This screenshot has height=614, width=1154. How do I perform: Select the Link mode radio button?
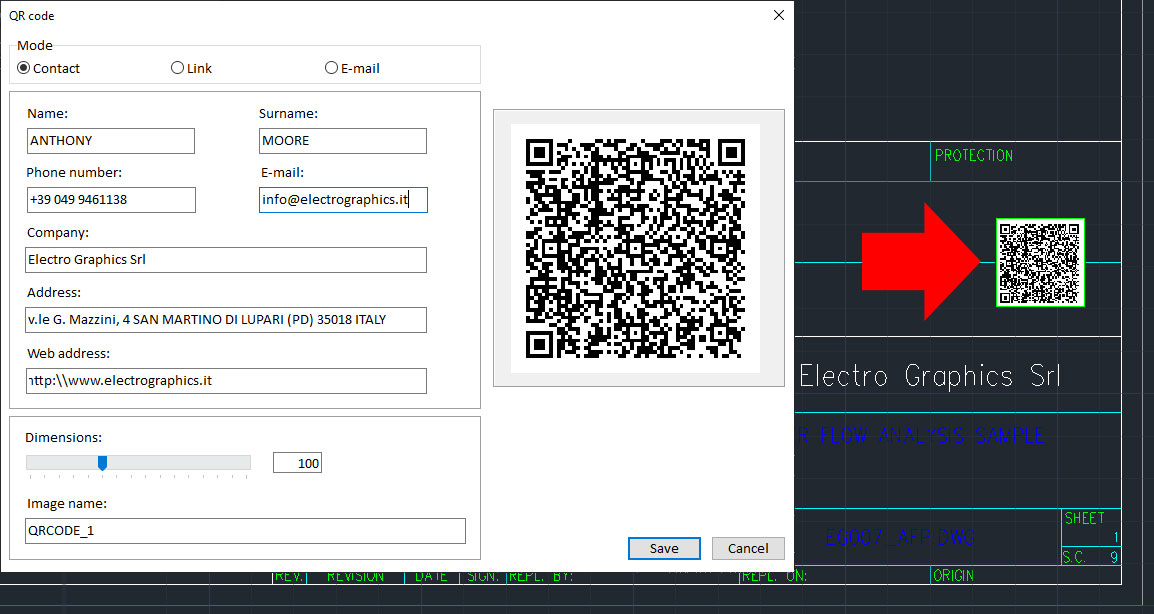pyautogui.click(x=177, y=68)
